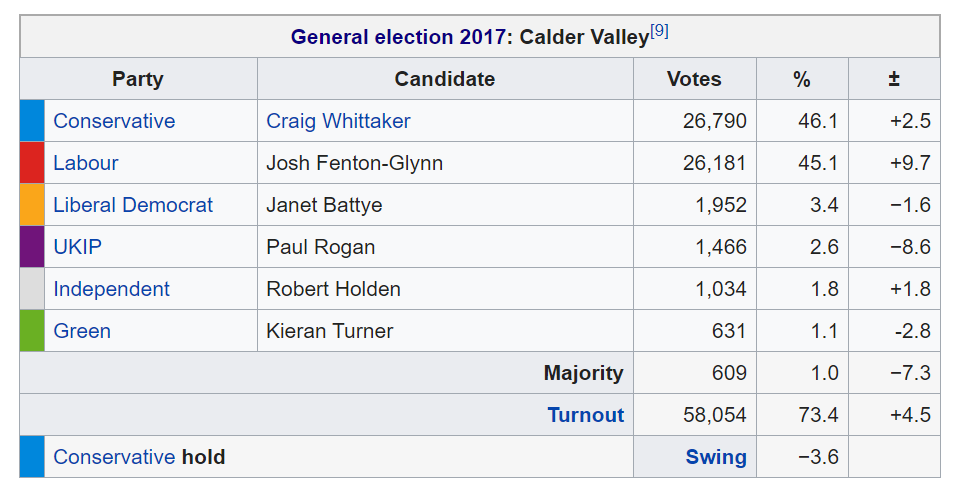This screenshot has width=957, height=491.
Task: Open the Swing link
Action: point(715,457)
